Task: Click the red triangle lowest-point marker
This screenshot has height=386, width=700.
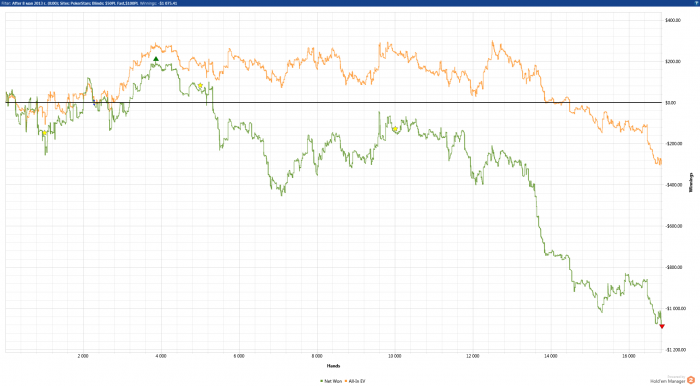Action: 662,327
